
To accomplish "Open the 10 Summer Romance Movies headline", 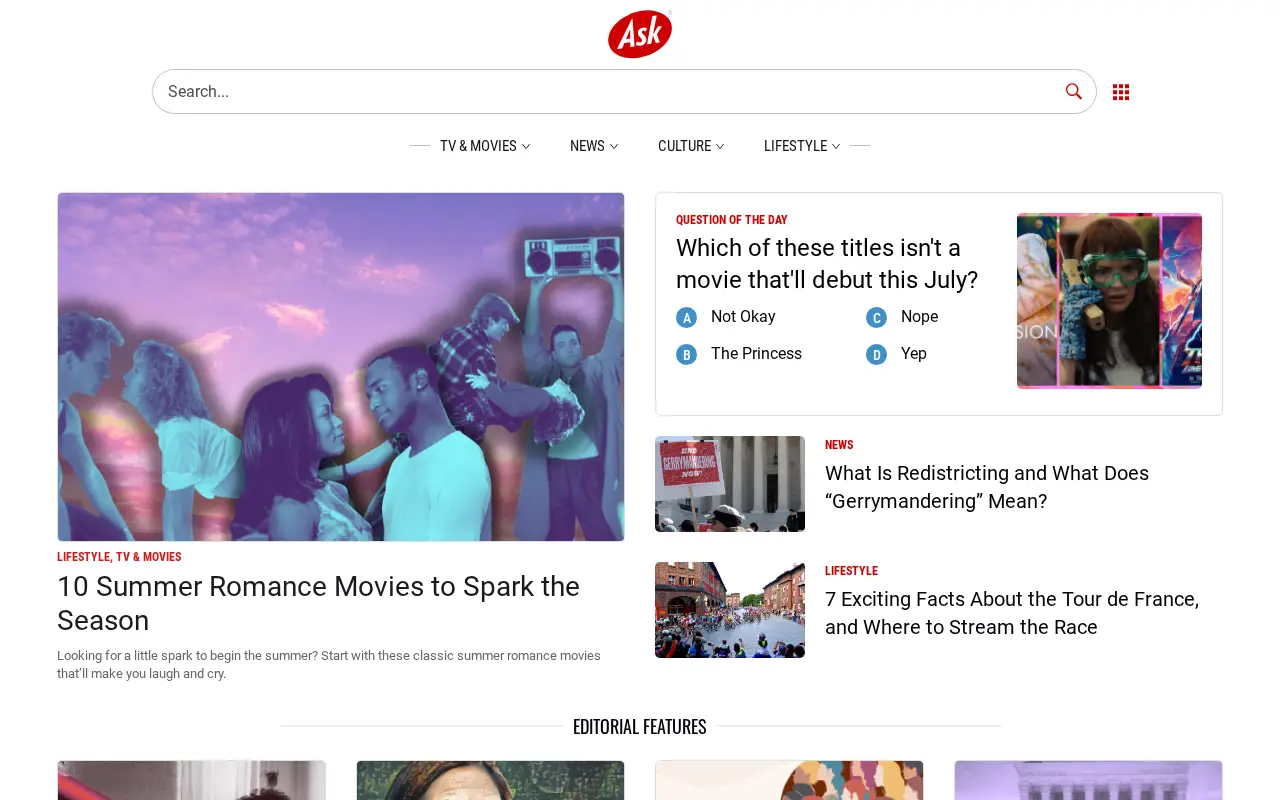I will point(318,603).
